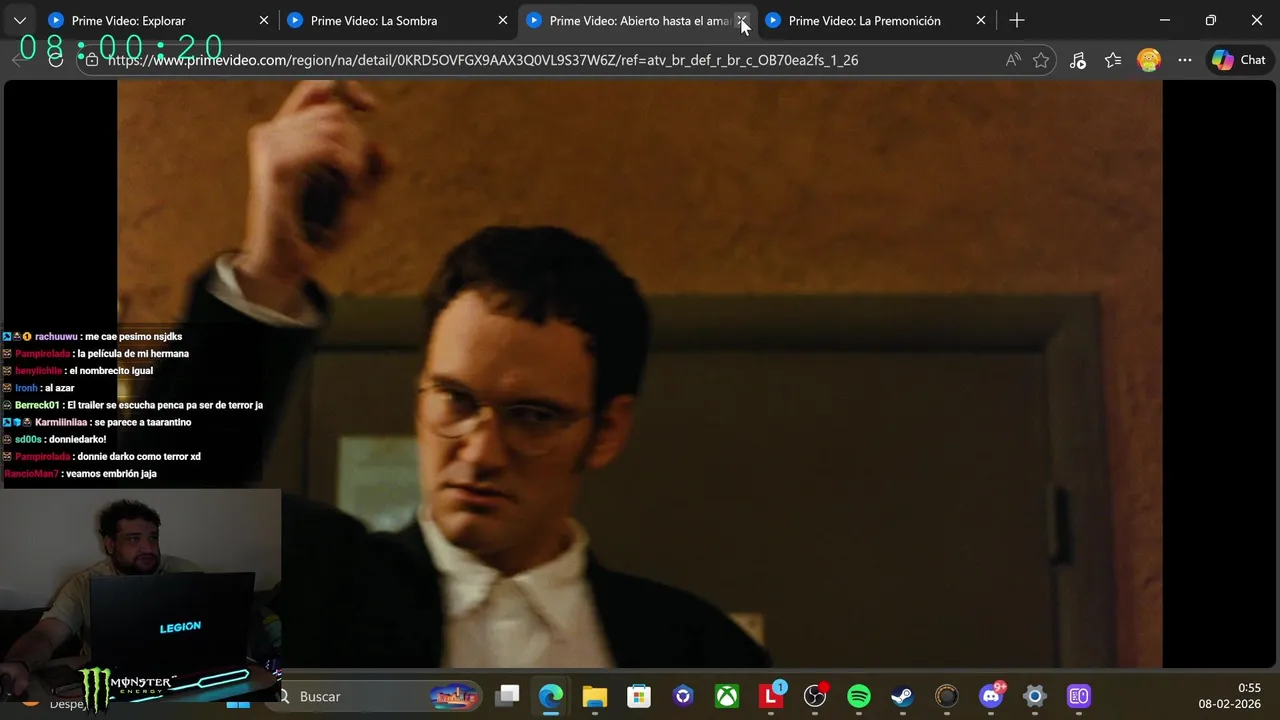Select the Abierto hasta el amanecer tab
1280x720 pixels.
click(637, 20)
